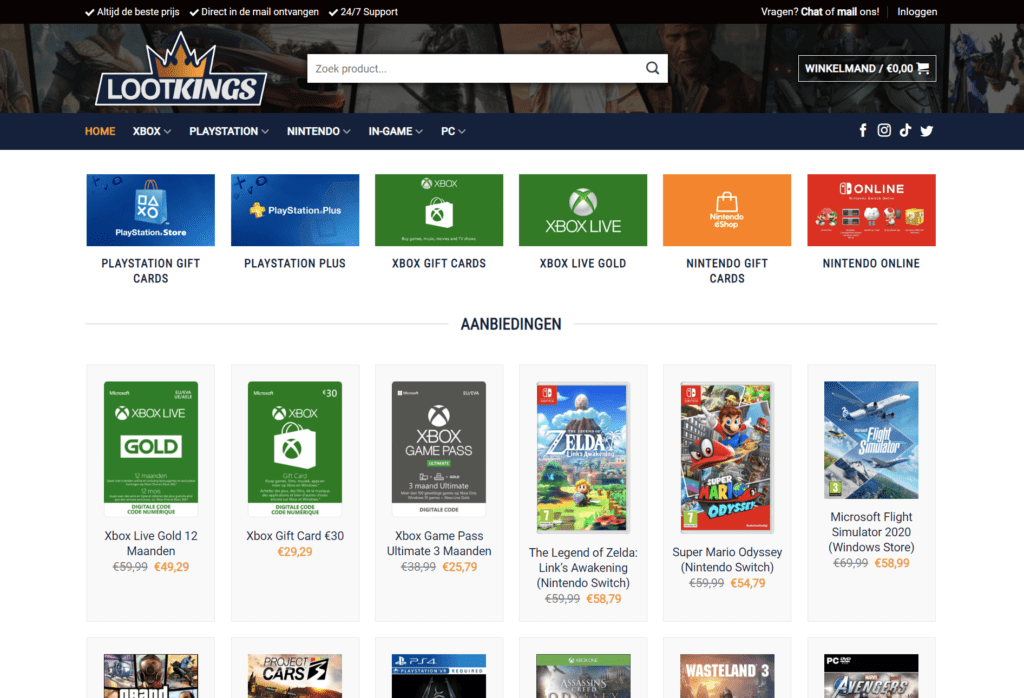Open the PS4 PlayStation VR game cover
Image resolution: width=1024 pixels, height=698 pixels.
pos(439,676)
